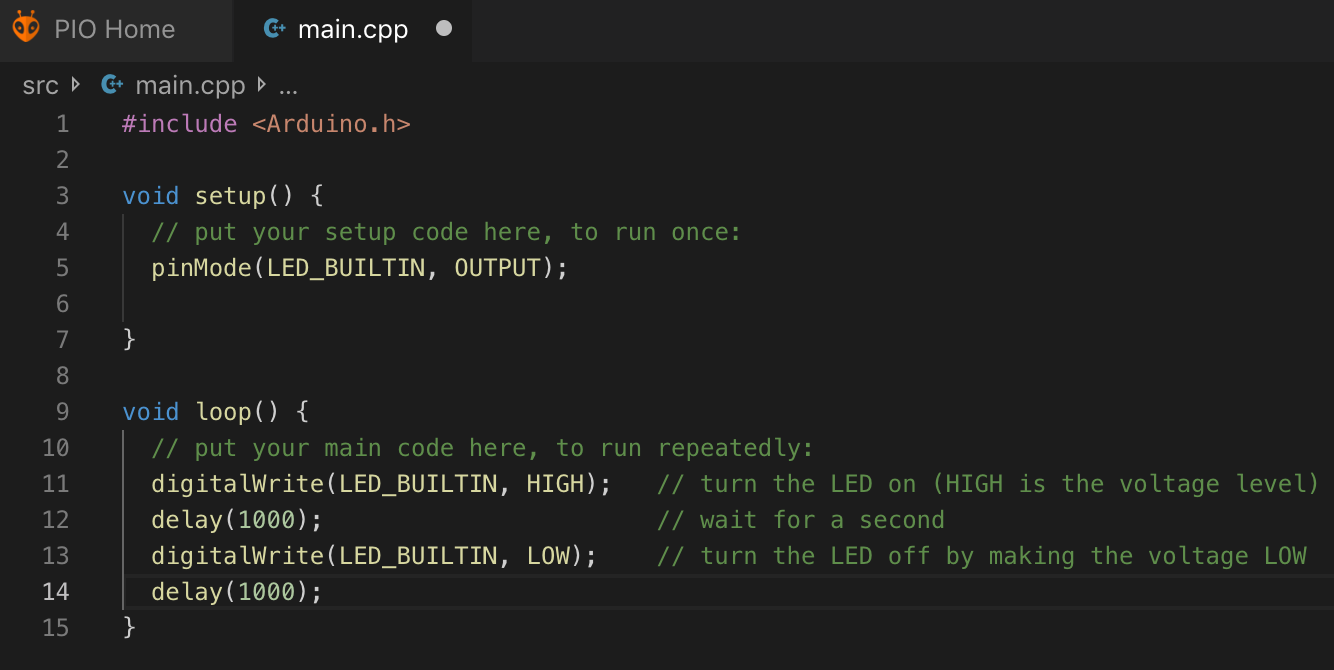Expand the chevron after the main.cpp breadcrumb
The width and height of the screenshot is (1334, 670).
click(x=262, y=85)
